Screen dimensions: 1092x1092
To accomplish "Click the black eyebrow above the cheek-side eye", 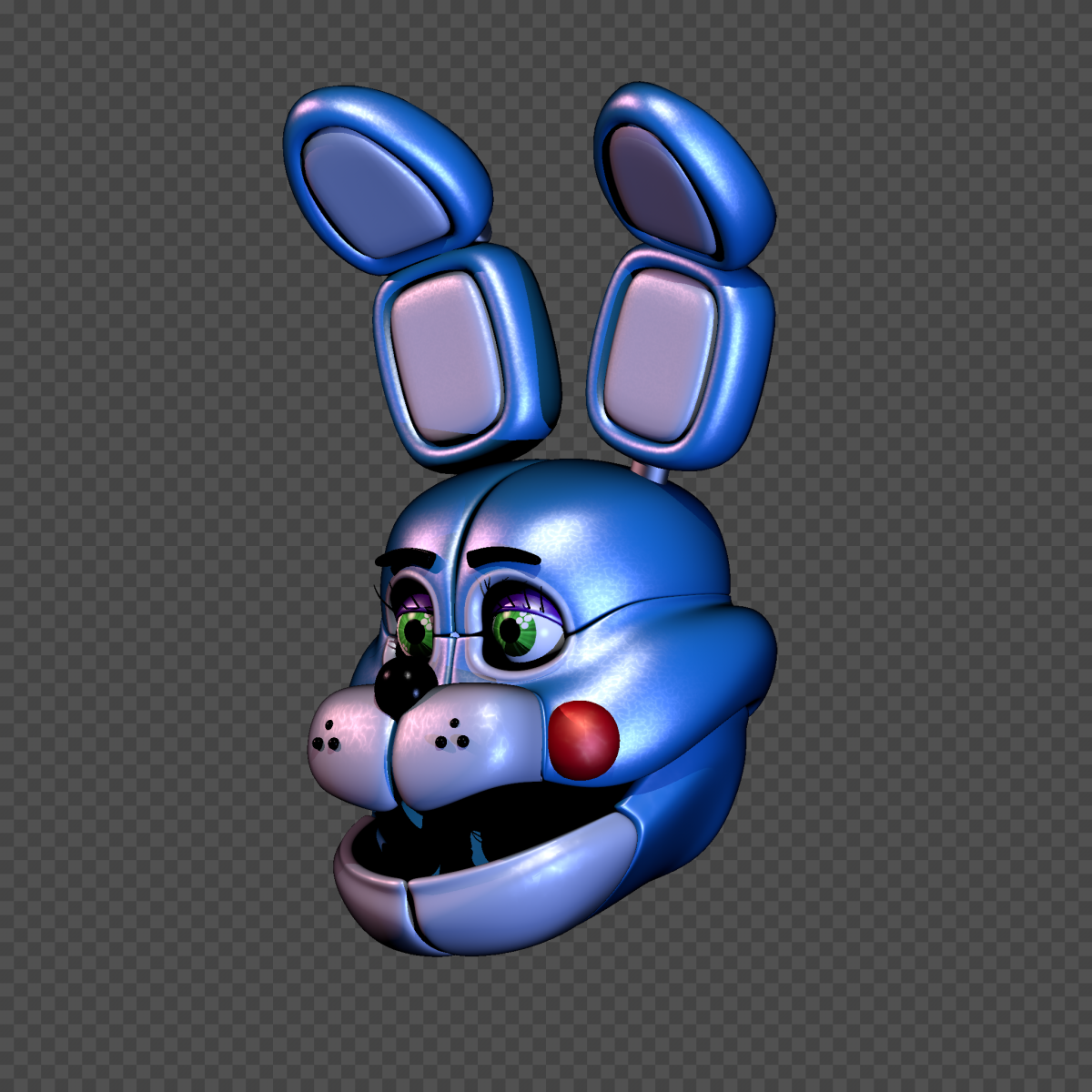I will (x=503, y=554).
